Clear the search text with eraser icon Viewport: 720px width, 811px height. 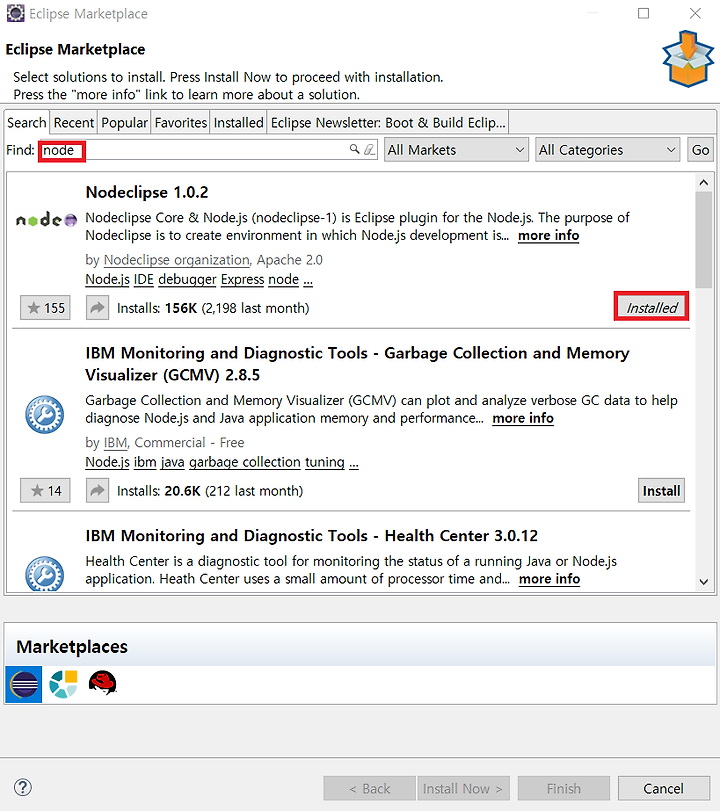coord(369,149)
